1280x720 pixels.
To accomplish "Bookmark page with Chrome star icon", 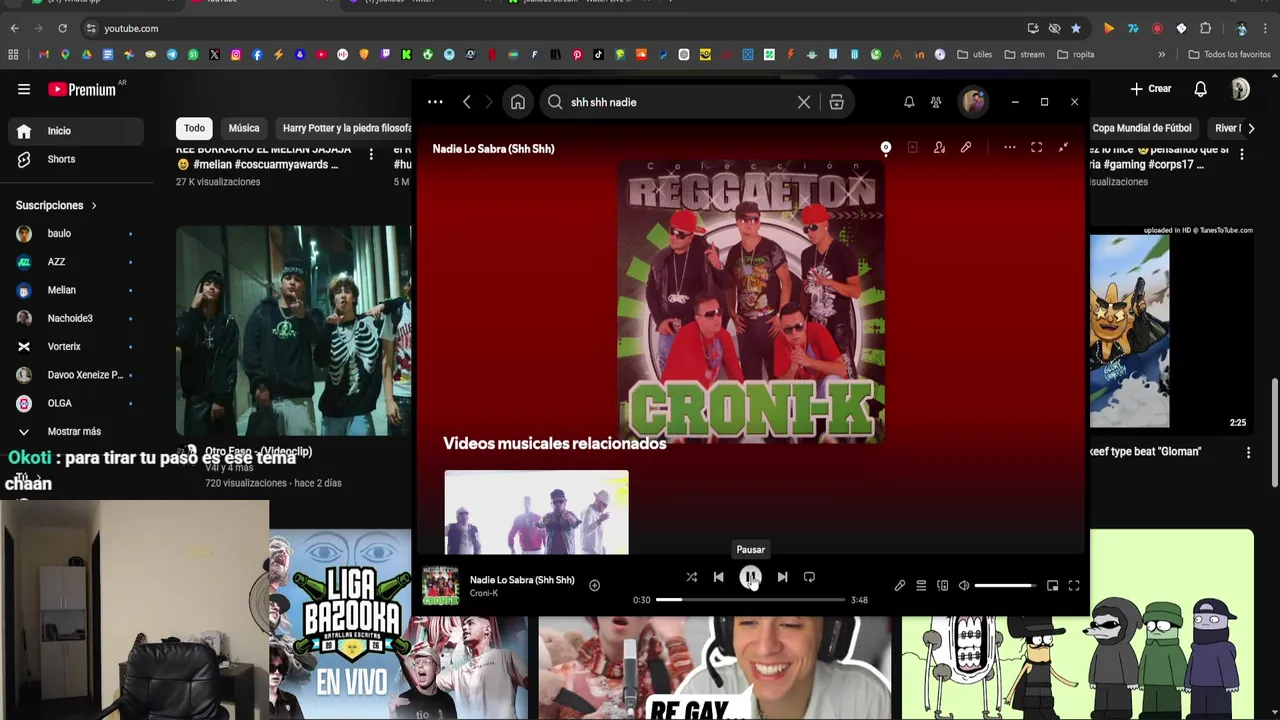I will [1076, 28].
